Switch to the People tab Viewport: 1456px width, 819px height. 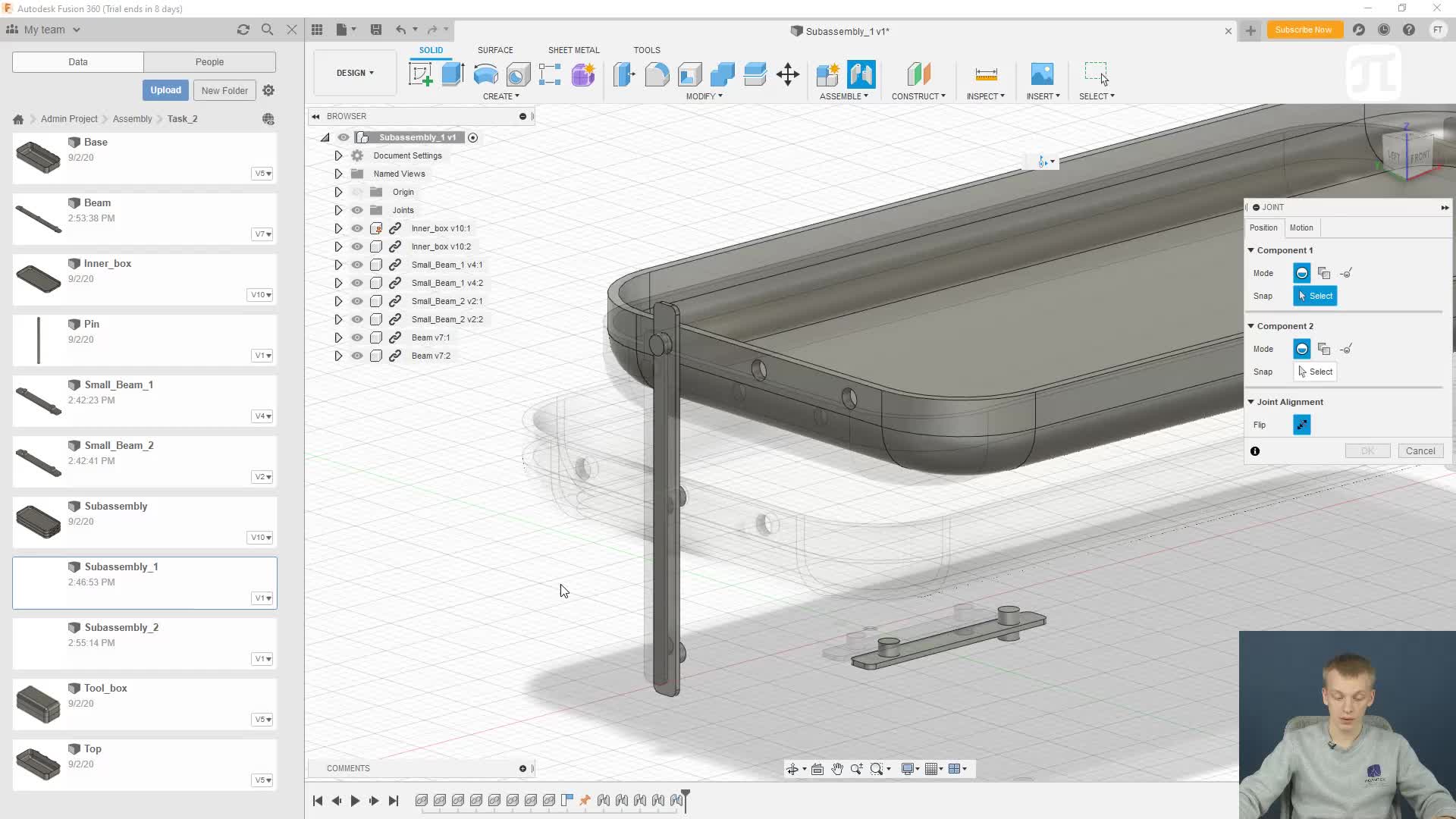click(209, 62)
